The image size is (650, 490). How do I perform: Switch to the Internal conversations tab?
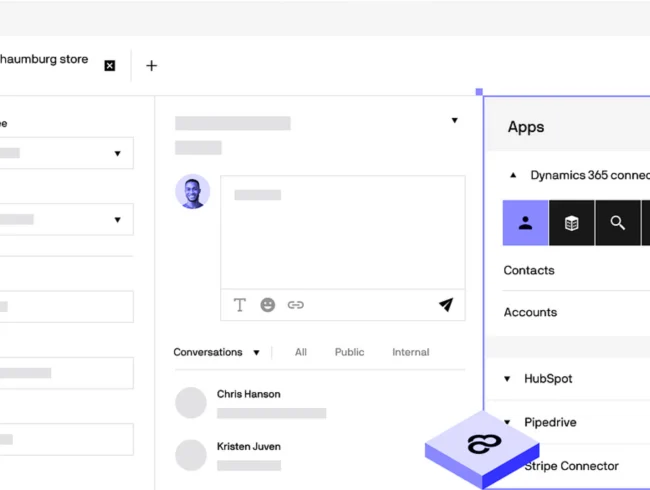coord(410,352)
